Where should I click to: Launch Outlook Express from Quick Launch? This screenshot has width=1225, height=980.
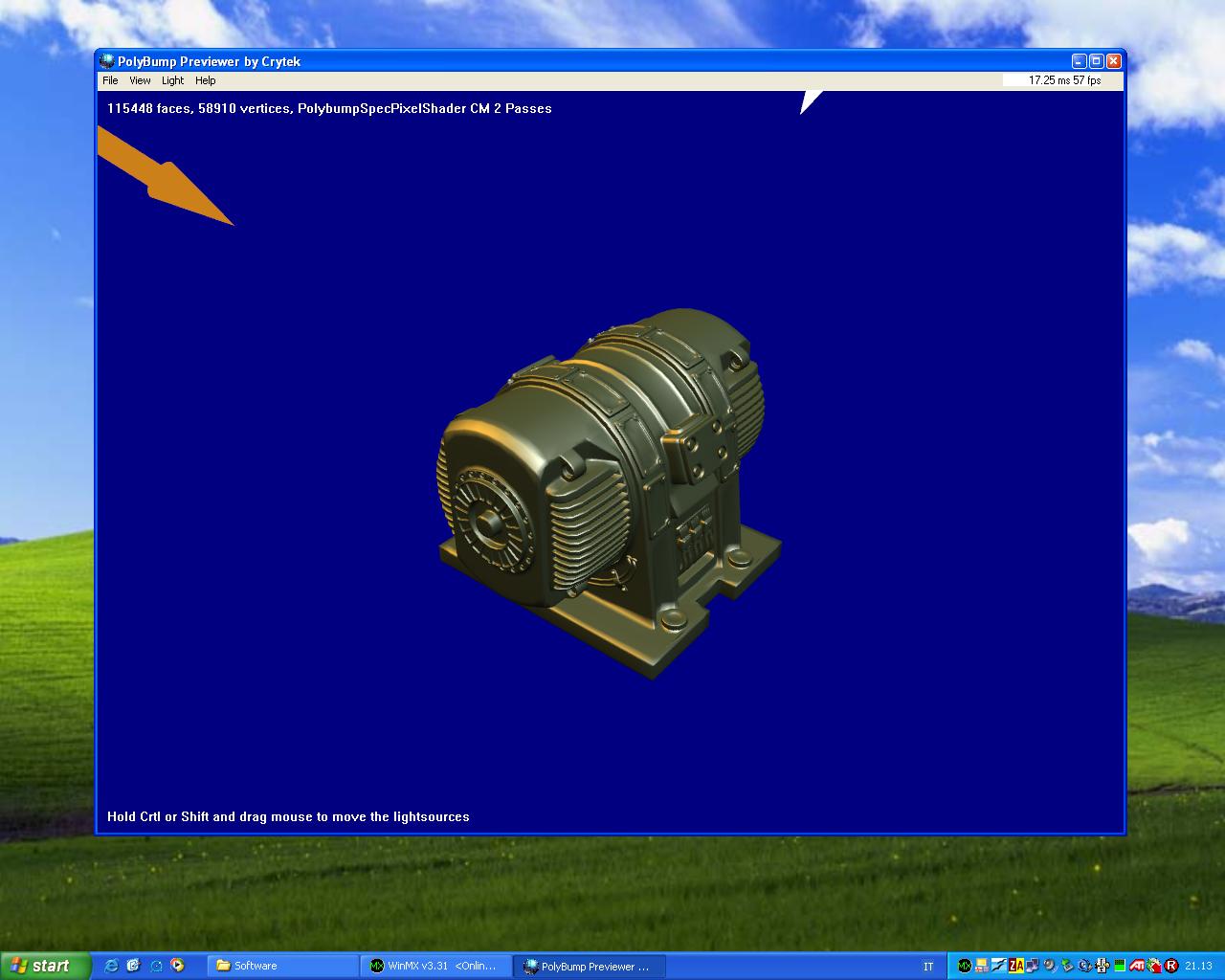[x=133, y=966]
